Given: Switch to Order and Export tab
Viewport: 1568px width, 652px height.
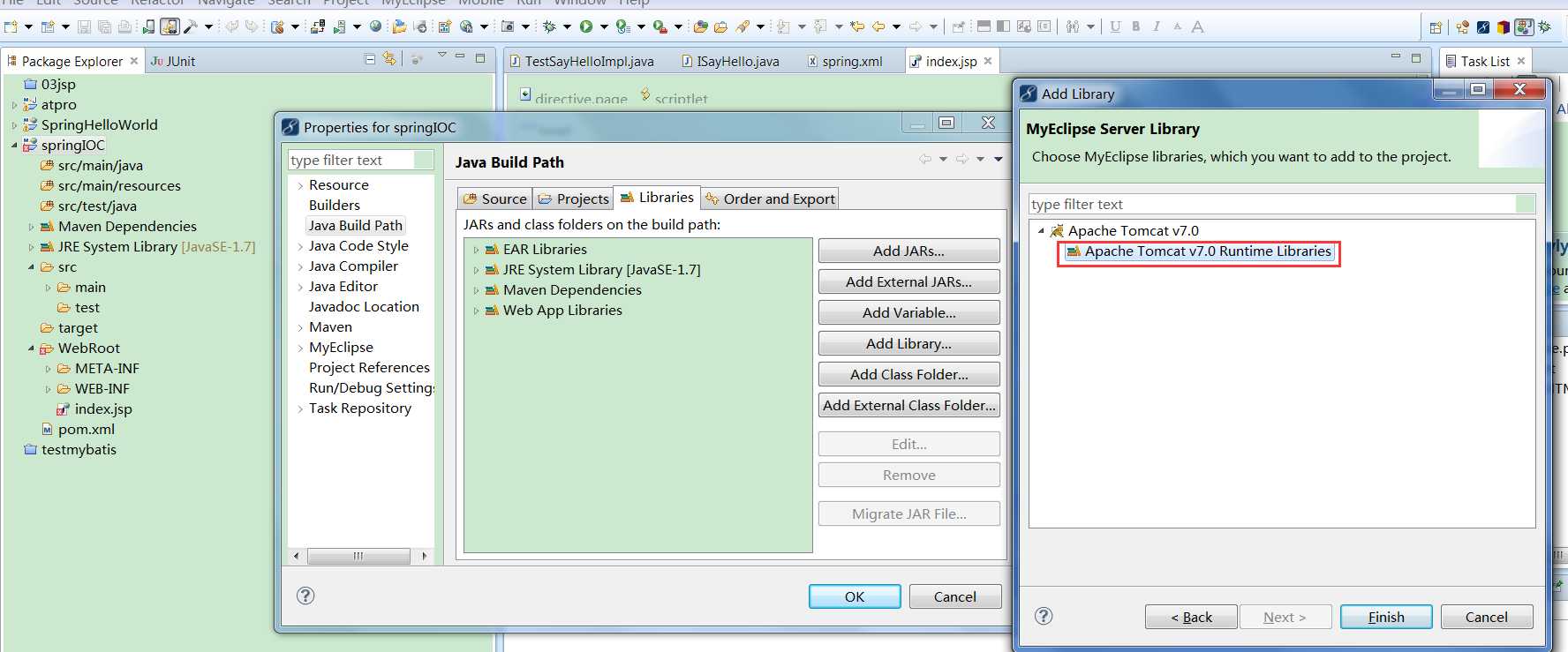Looking at the screenshot, I should (x=770, y=199).
